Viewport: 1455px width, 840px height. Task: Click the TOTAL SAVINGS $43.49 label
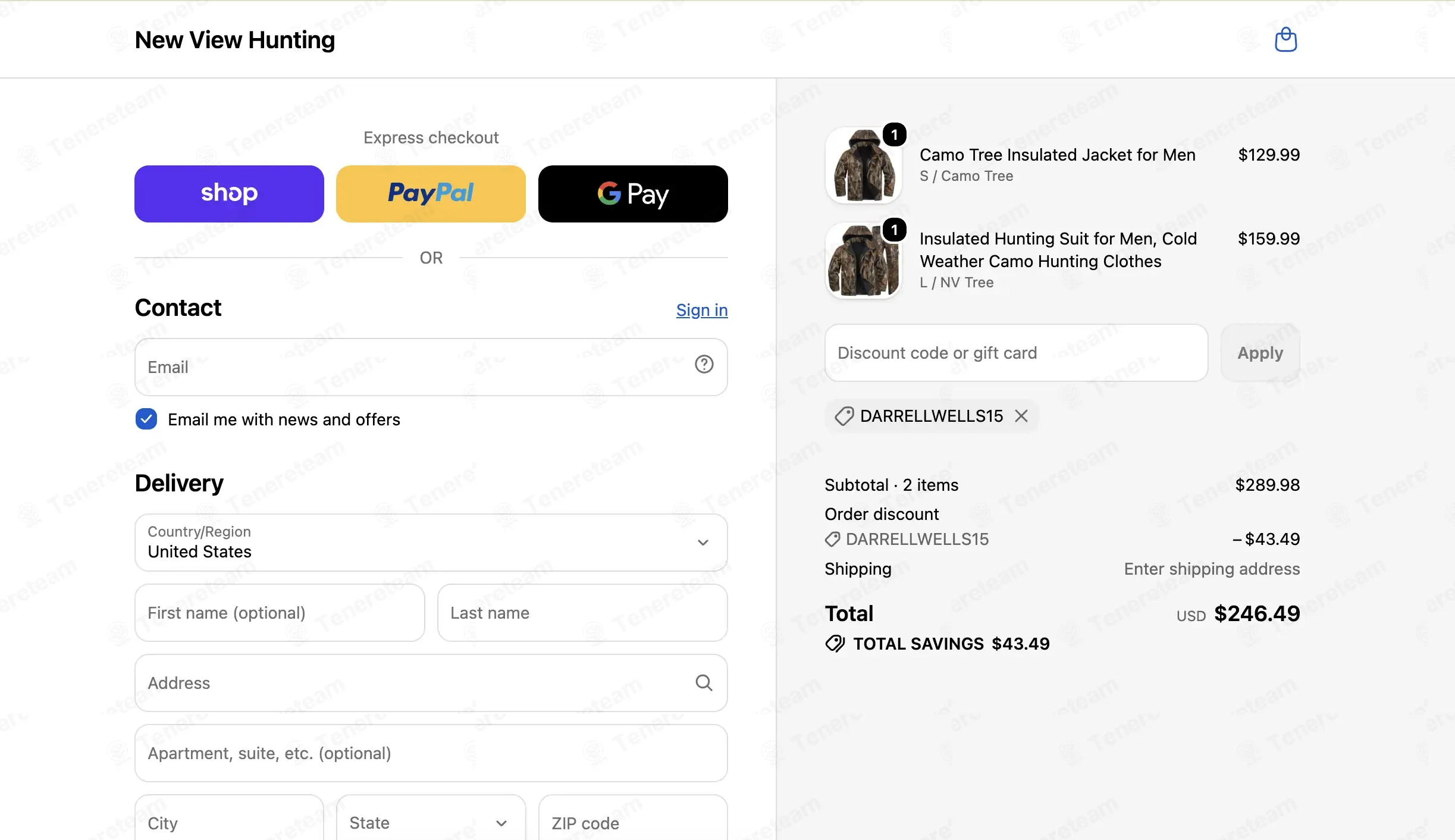(951, 644)
